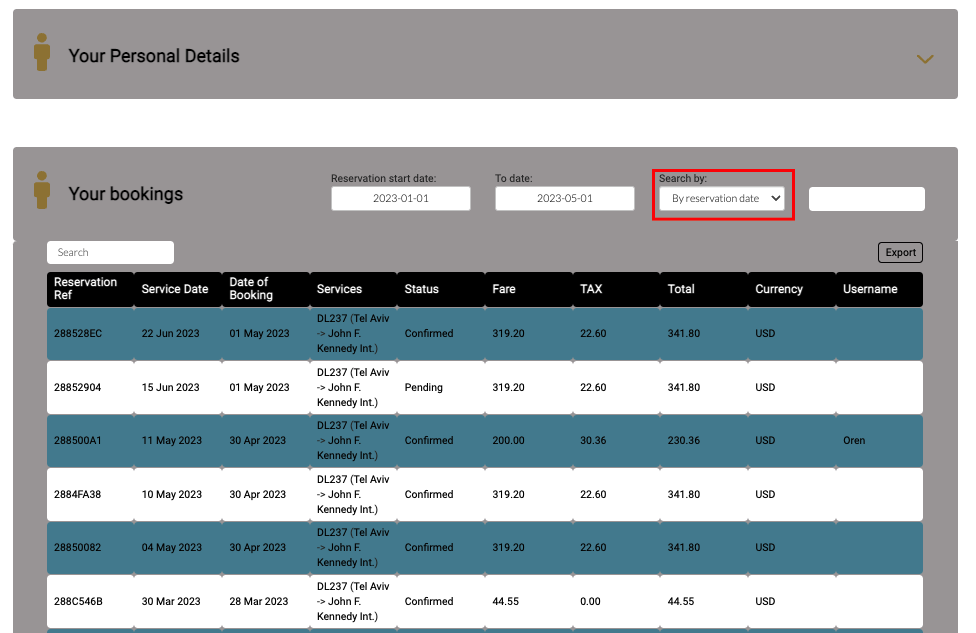Image resolution: width=976 pixels, height=633 pixels.
Task: Click service date 22 Jun 2023
Action: (171, 334)
